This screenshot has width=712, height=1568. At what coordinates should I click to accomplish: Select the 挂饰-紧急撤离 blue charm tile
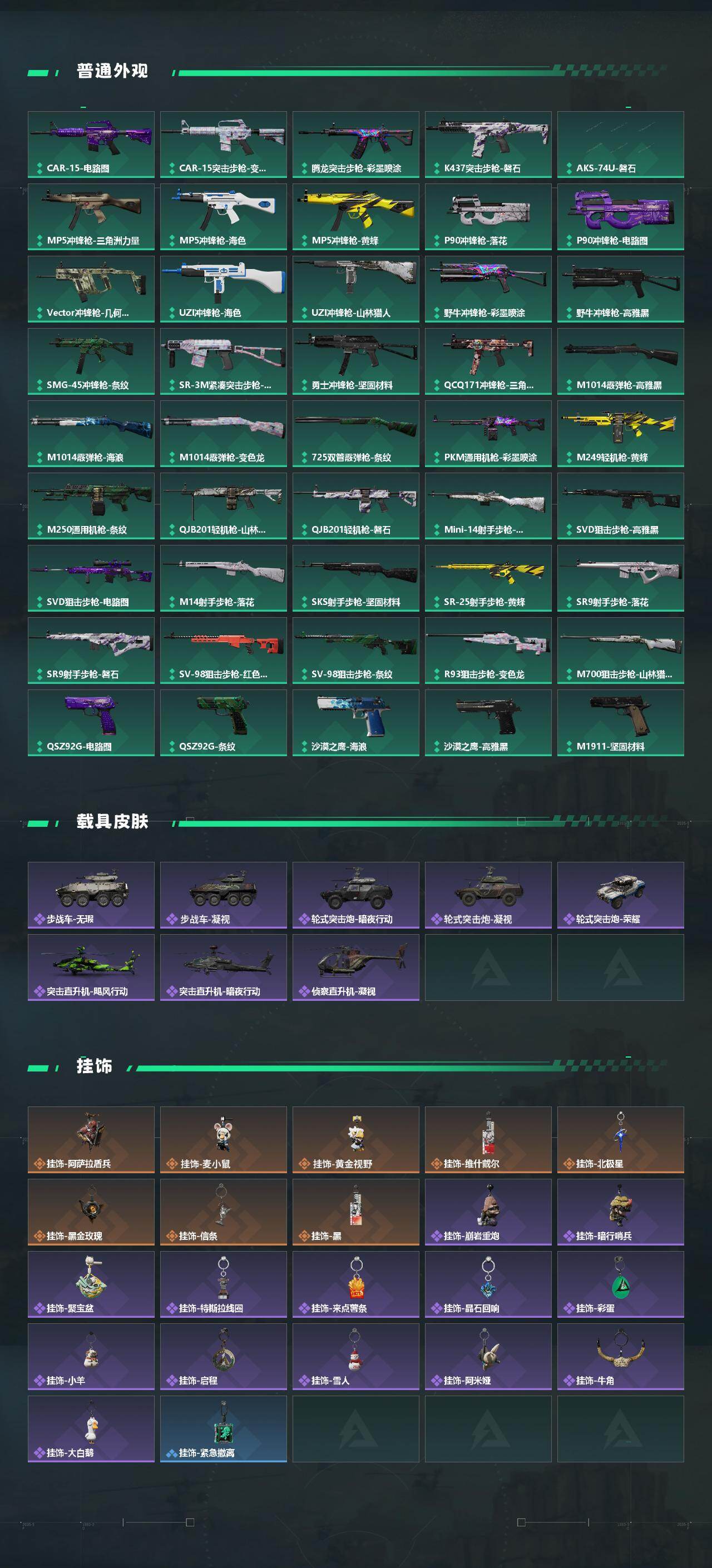point(224,1428)
